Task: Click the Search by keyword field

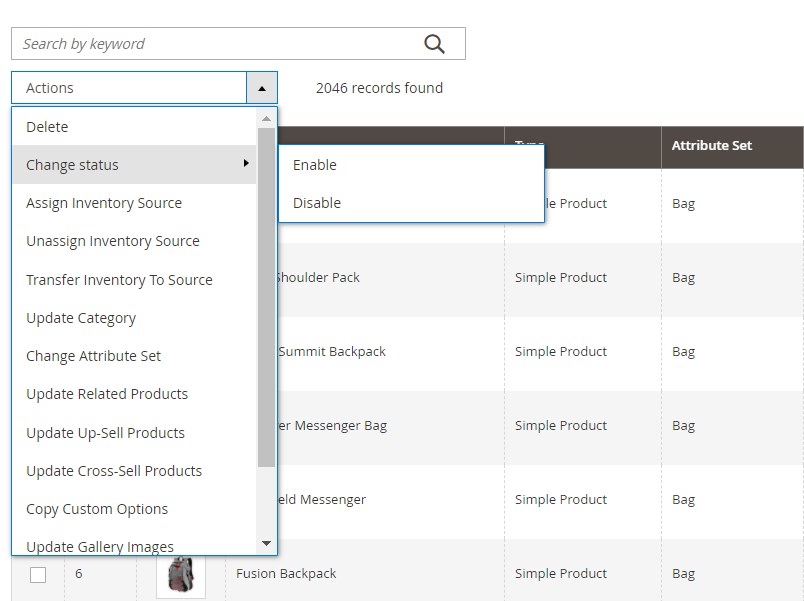Action: click(215, 43)
